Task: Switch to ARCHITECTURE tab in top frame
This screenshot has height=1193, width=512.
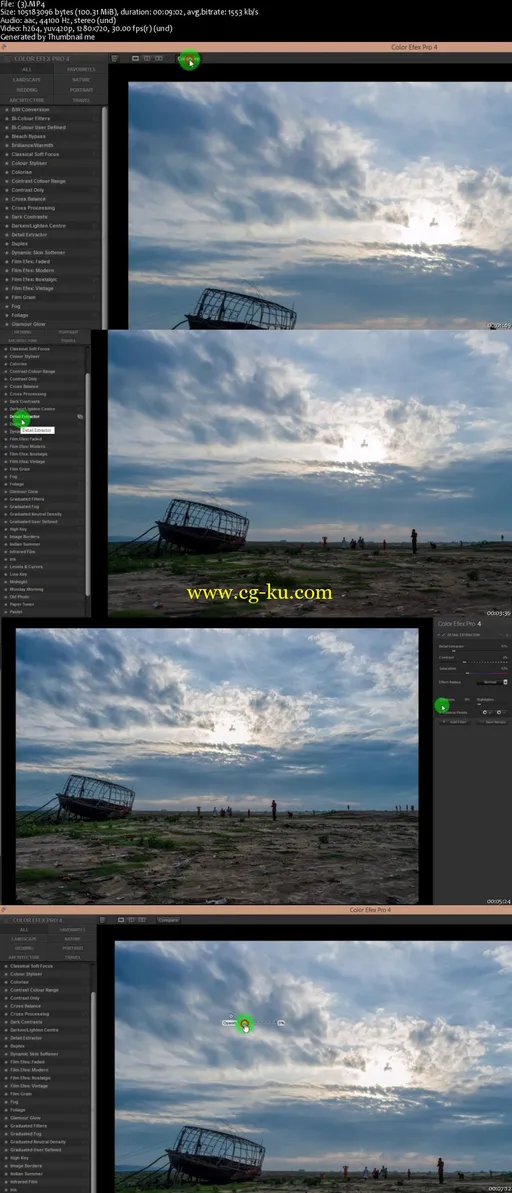Action: point(27,100)
